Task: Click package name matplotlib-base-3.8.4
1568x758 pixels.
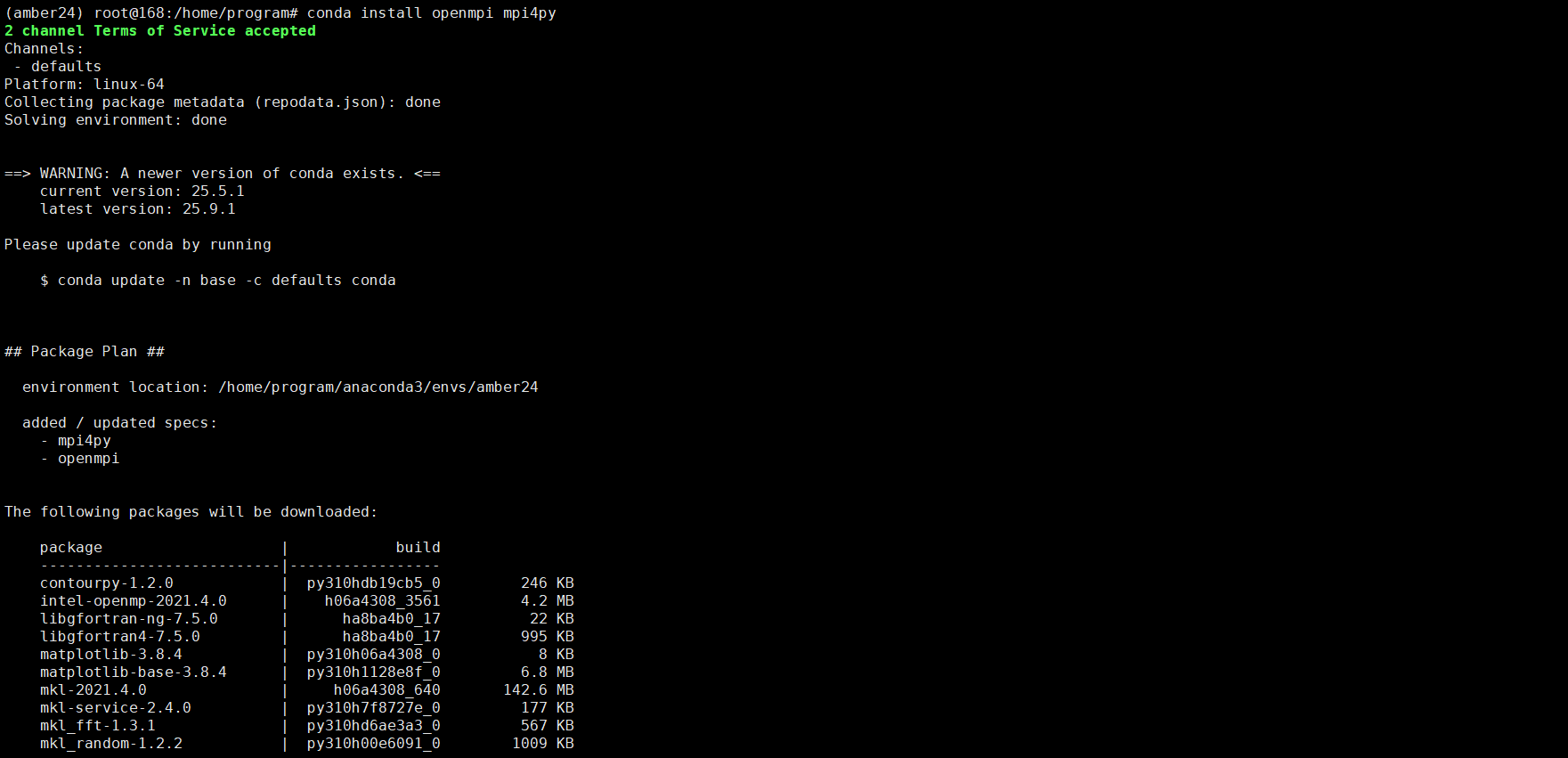Action: 134,672
